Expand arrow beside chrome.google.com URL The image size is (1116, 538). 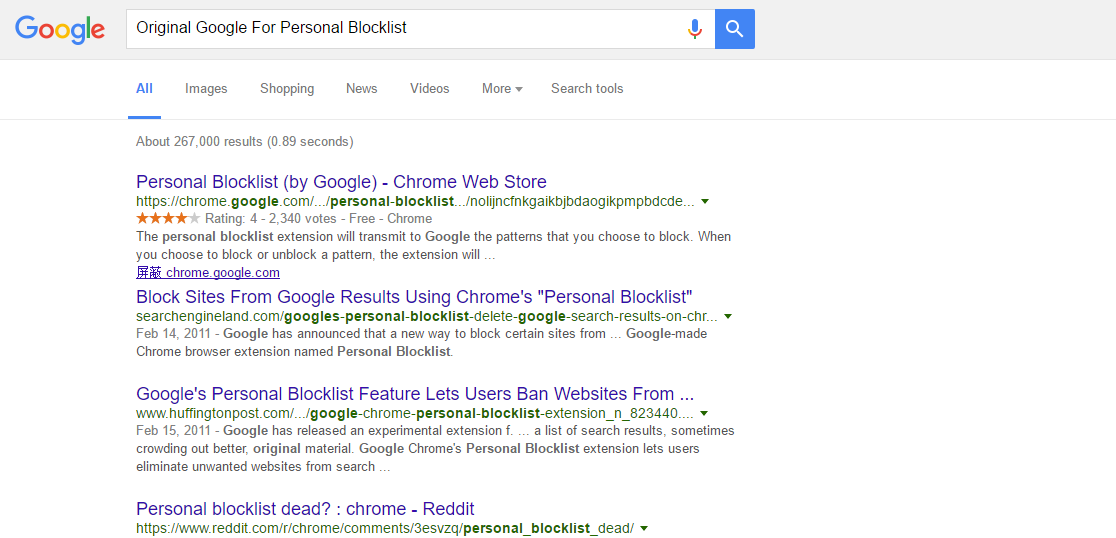click(x=705, y=201)
